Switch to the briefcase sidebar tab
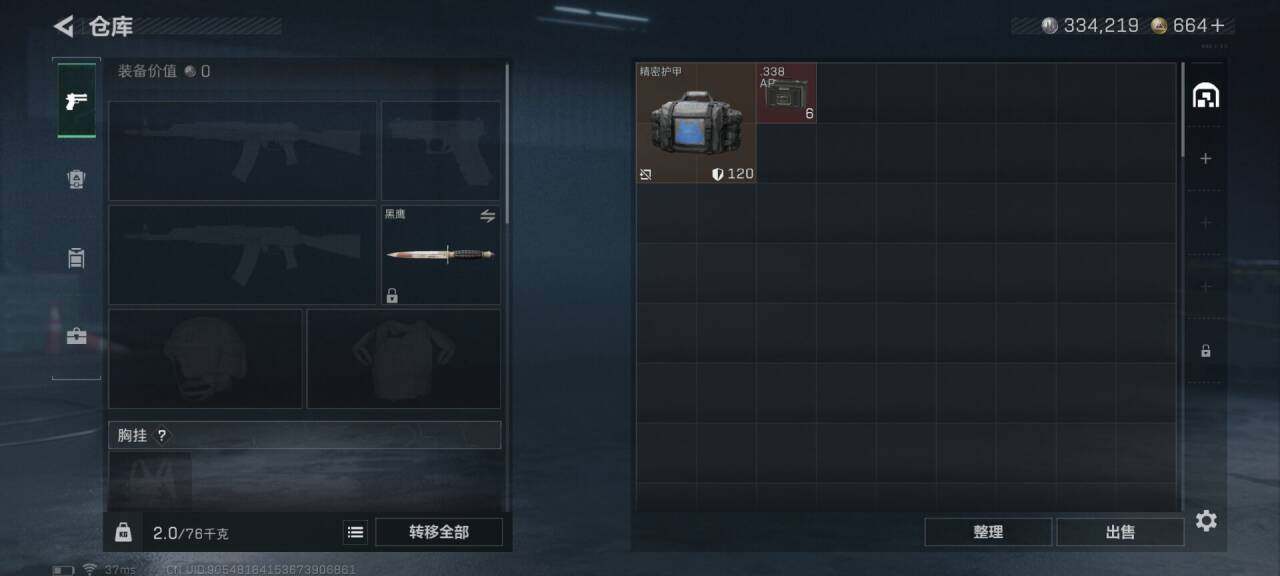 tap(76, 337)
